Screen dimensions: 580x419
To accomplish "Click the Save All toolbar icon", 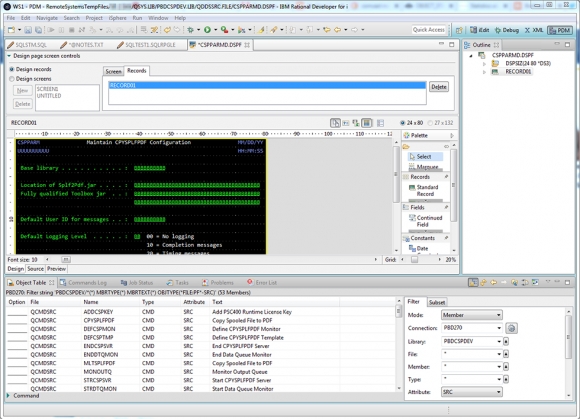I will [x=38, y=30].
